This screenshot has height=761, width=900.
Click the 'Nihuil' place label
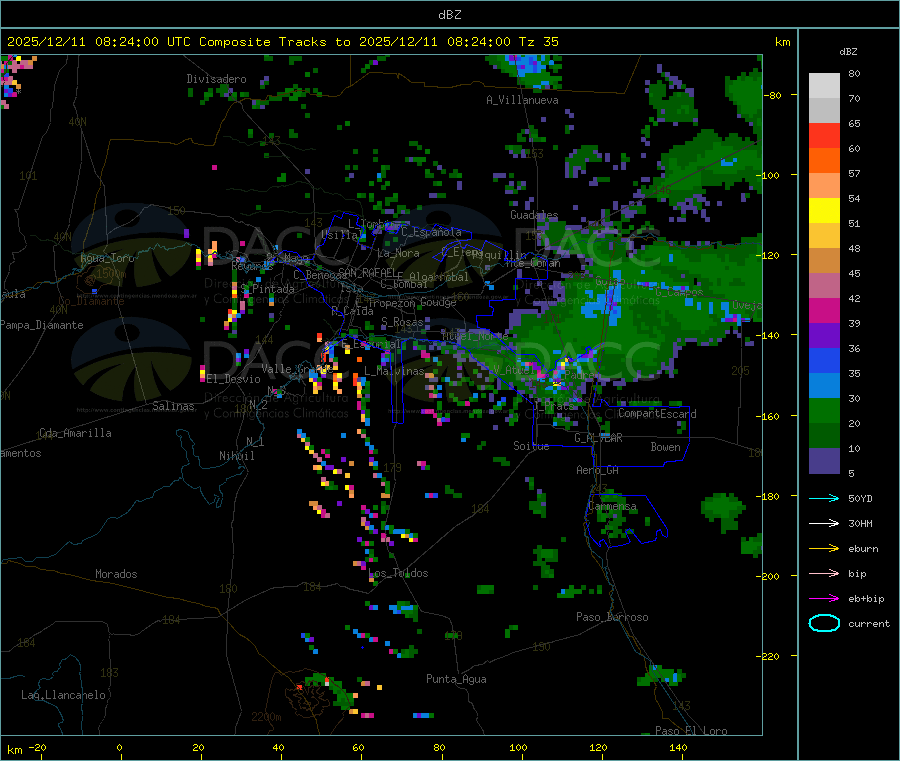[x=236, y=456]
